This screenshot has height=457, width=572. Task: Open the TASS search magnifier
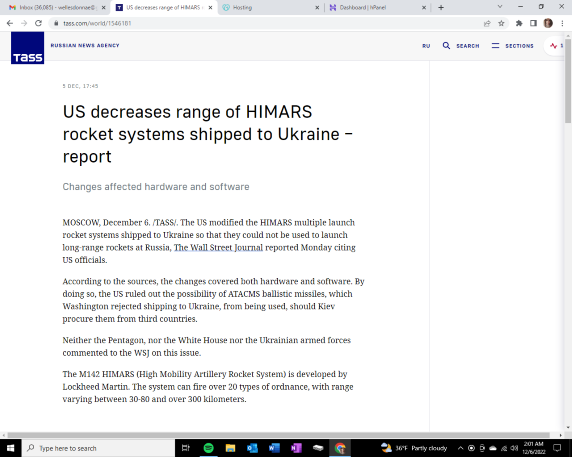[x=446, y=46]
